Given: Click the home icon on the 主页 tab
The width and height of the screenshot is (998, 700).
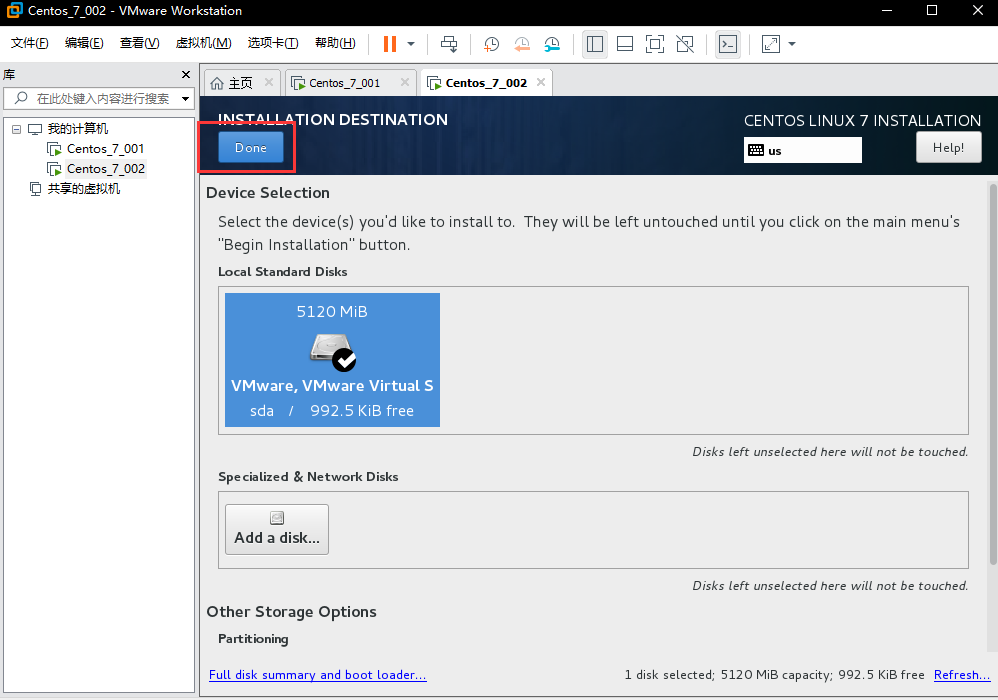Looking at the screenshot, I should [217, 83].
